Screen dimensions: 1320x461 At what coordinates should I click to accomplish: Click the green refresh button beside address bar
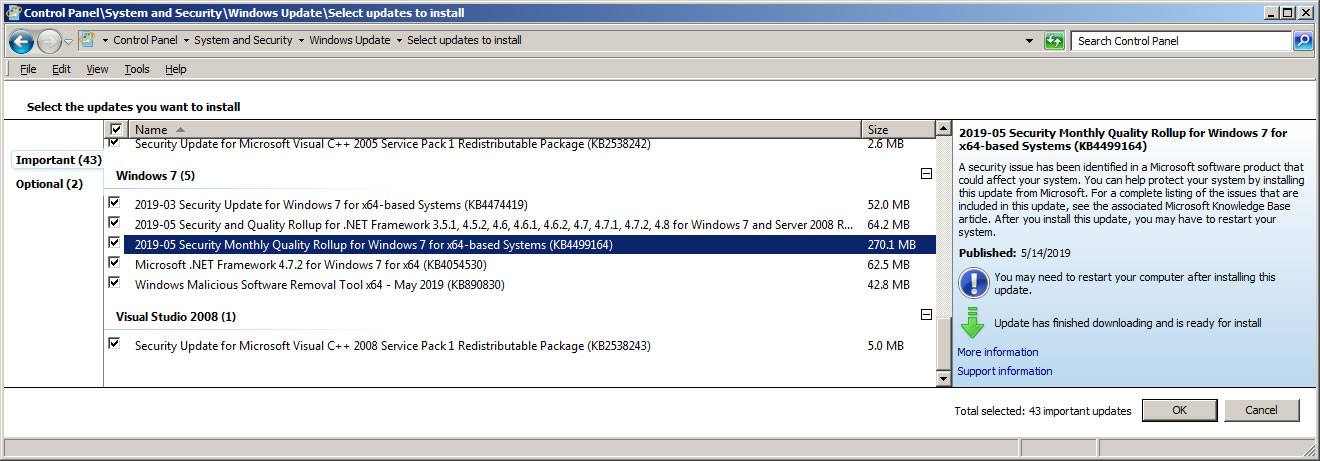point(1054,41)
